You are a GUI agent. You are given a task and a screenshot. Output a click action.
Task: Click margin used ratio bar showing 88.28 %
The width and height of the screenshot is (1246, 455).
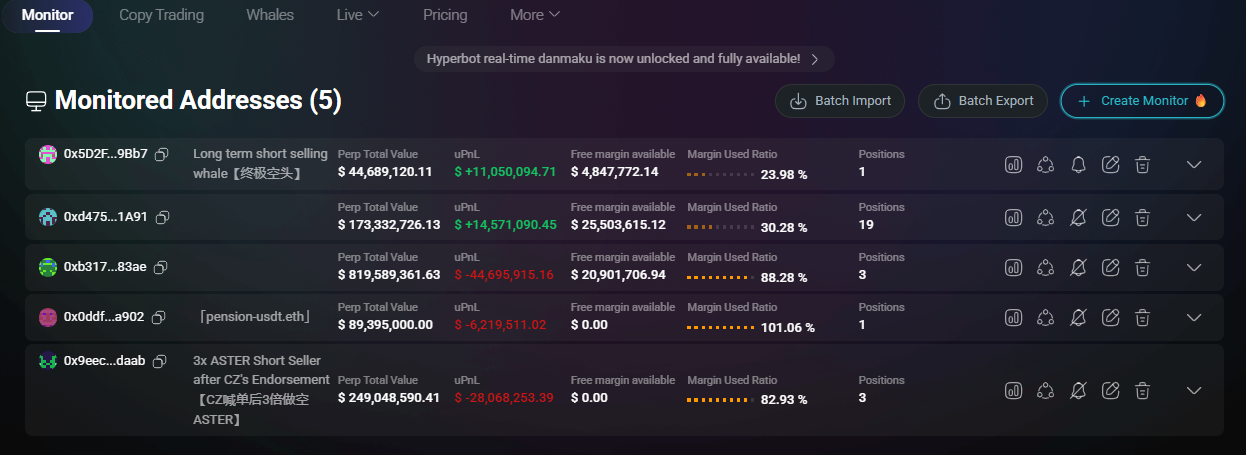[720, 275]
